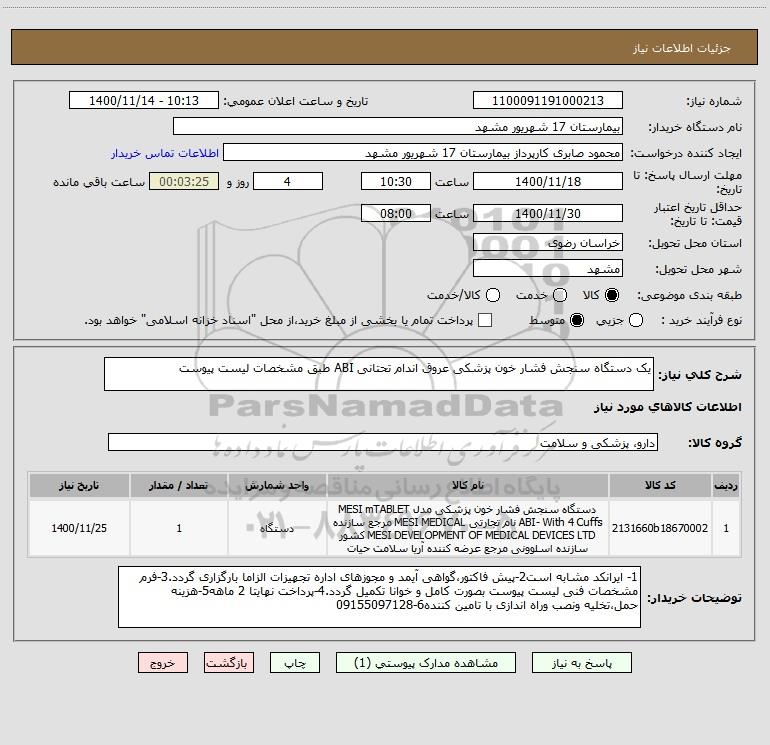The image size is (770, 745).
Task: Click the quantity cell in row 1
Action: (179, 528)
